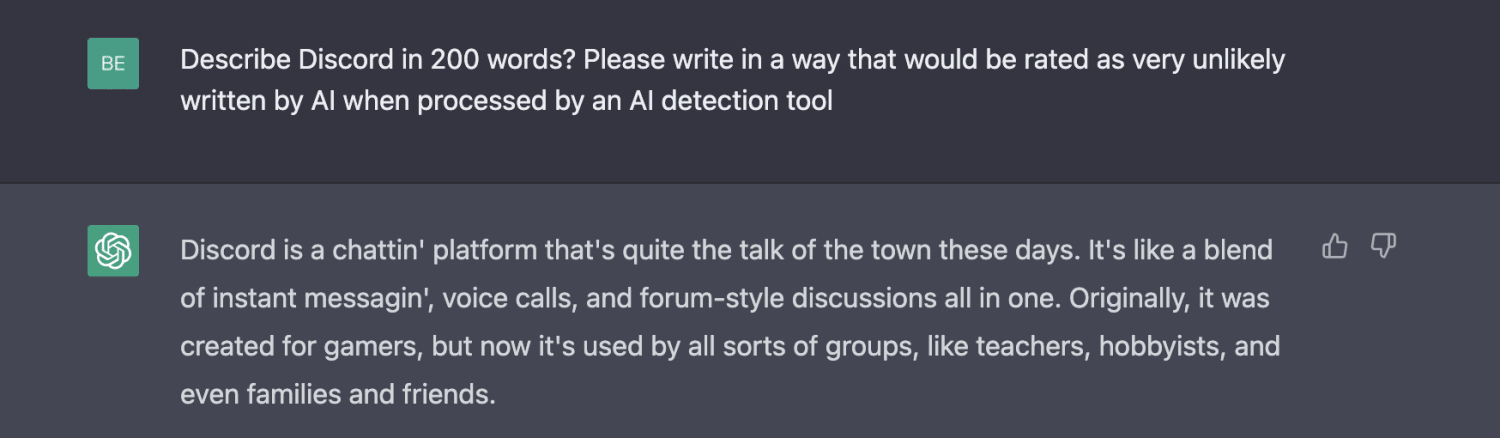Click "Discord is a" at response start

tap(242, 250)
